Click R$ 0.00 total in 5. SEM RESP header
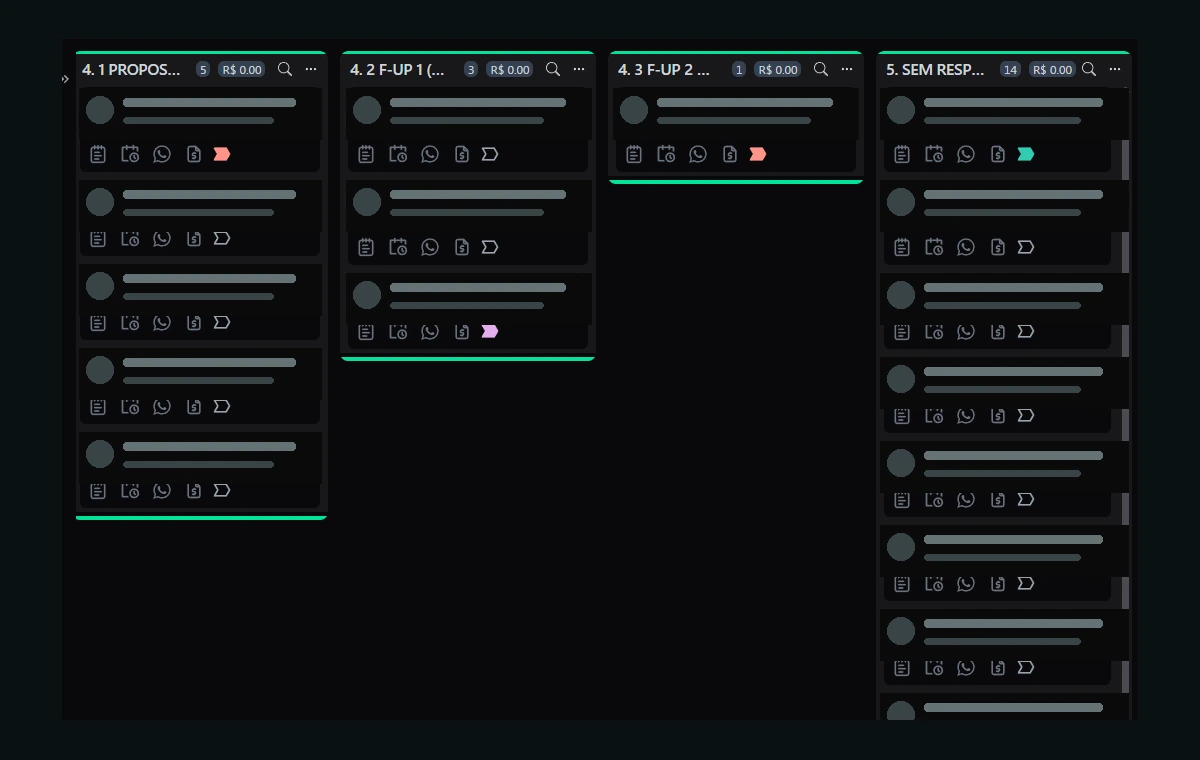The height and width of the screenshot is (760, 1200). coord(1053,70)
